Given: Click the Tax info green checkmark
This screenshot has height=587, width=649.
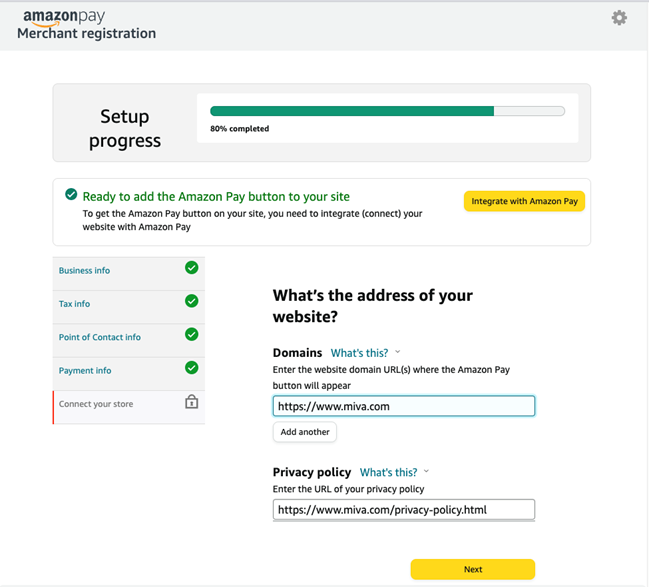Looking at the screenshot, I should click(192, 301).
